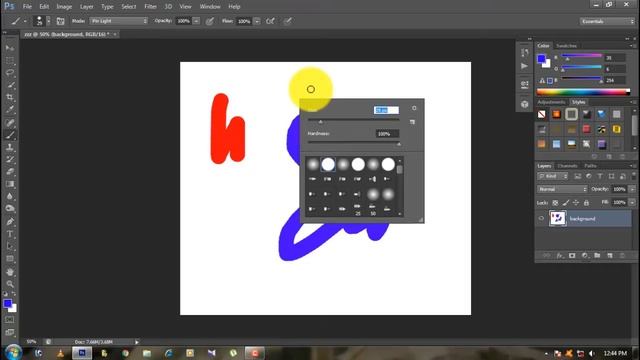Enable airbrush-style build-up
Image resolution: width=640 pixels, height=360 pixels.
(270, 21)
